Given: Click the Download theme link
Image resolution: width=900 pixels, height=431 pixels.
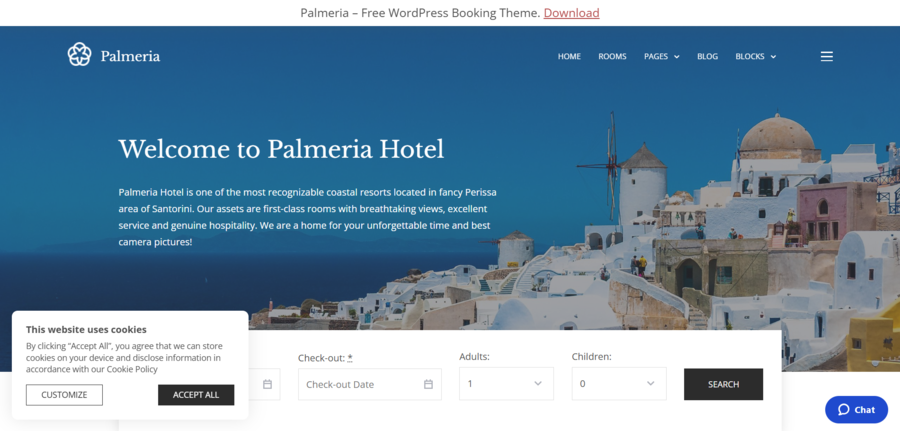Looking at the screenshot, I should click(572, 13).
